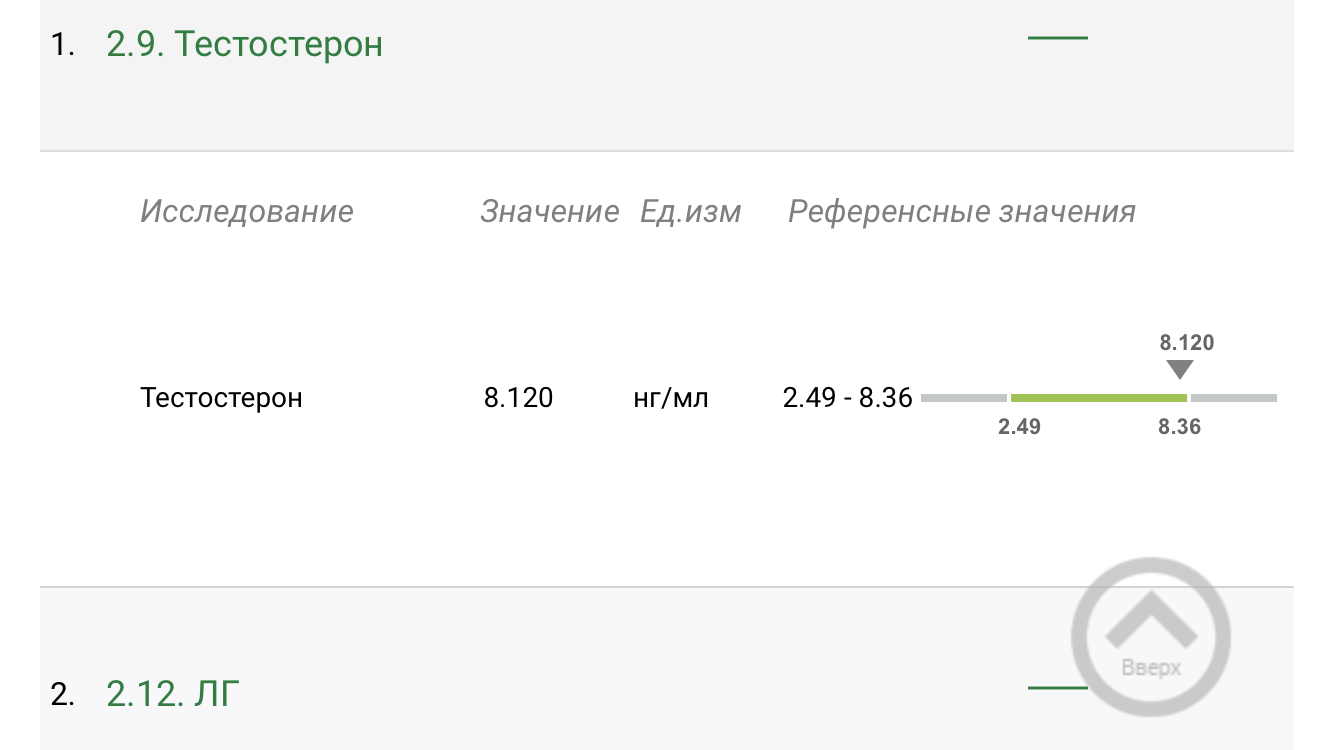The image size is (1334, 750).
Task: Click the 2.49 - 8.36 reference range text
Action: click(x=847, y=398)
